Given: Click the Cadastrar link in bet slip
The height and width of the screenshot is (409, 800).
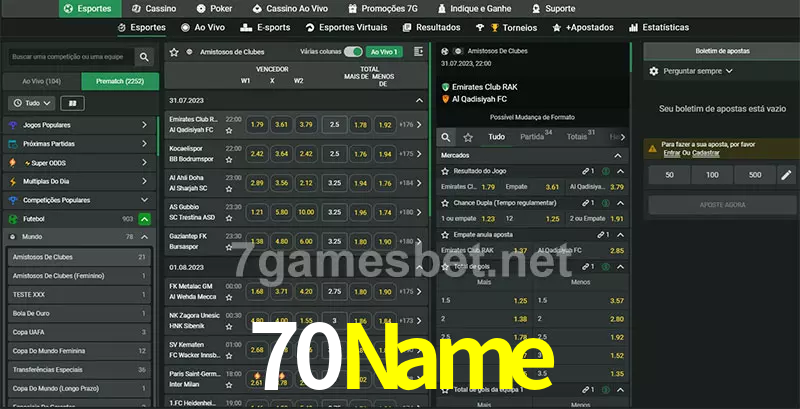Looking at the screenshot, I should [706, 153].
